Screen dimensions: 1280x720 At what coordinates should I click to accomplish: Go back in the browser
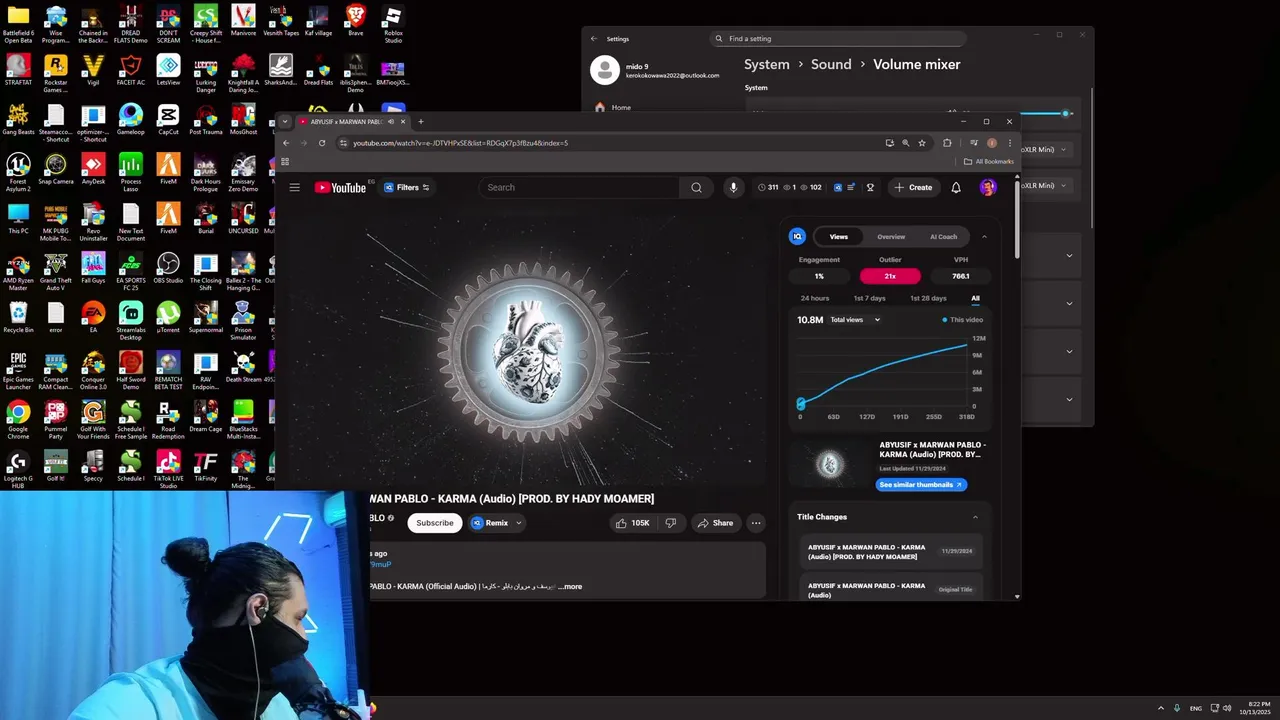click(x=286, y=143)
